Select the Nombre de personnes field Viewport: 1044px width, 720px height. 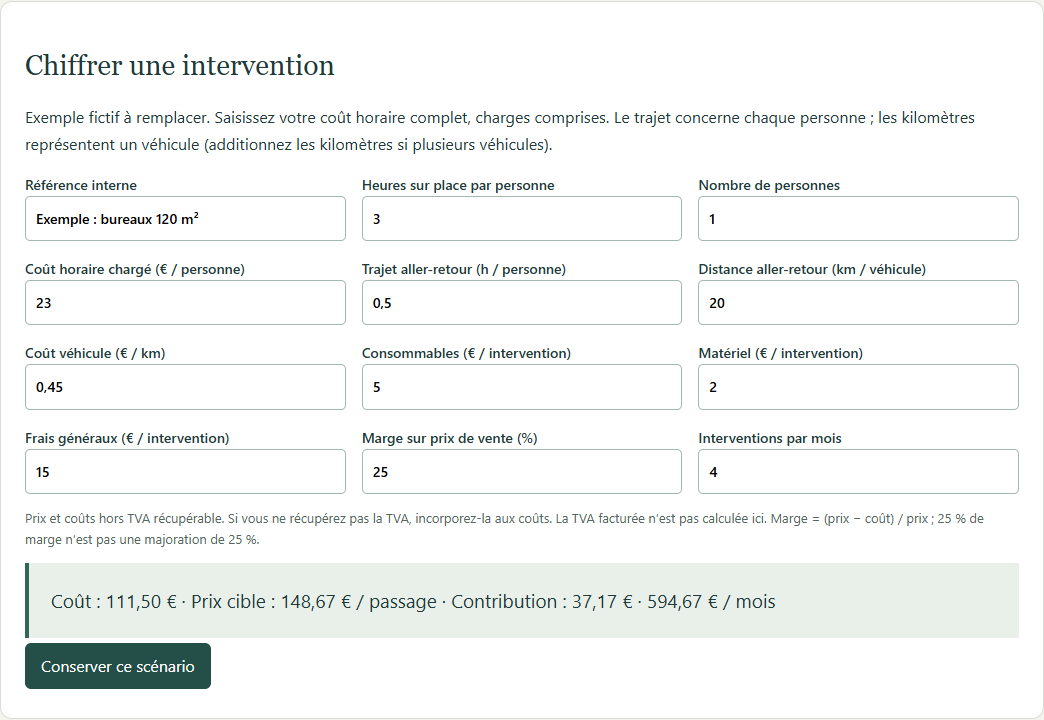858,218
